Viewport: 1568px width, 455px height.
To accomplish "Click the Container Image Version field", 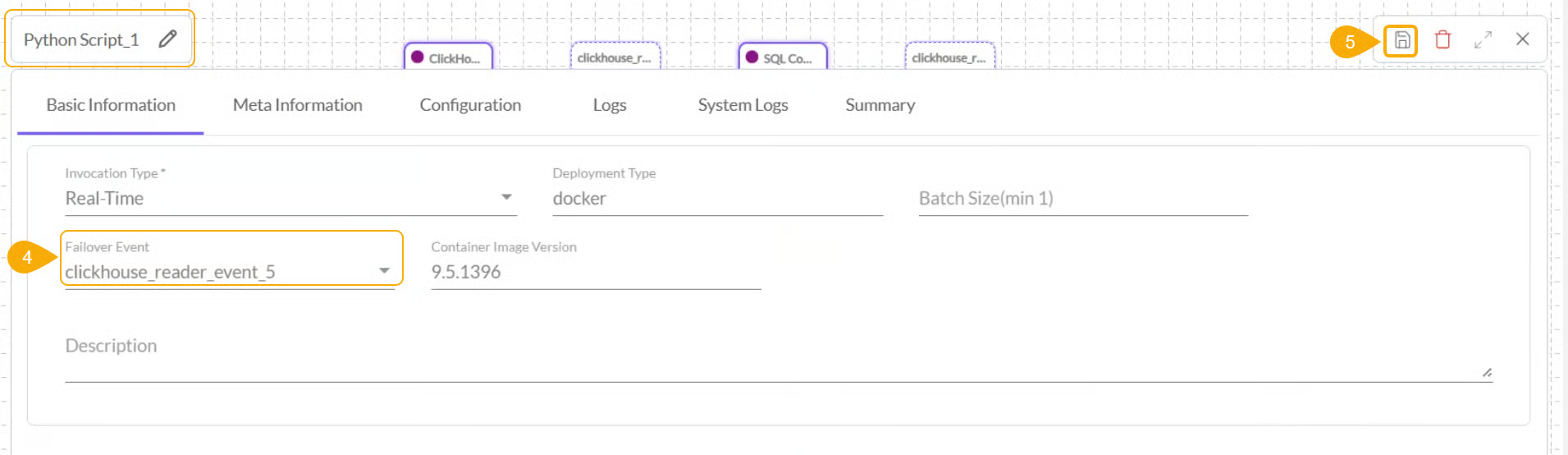I will pos(595,272).
